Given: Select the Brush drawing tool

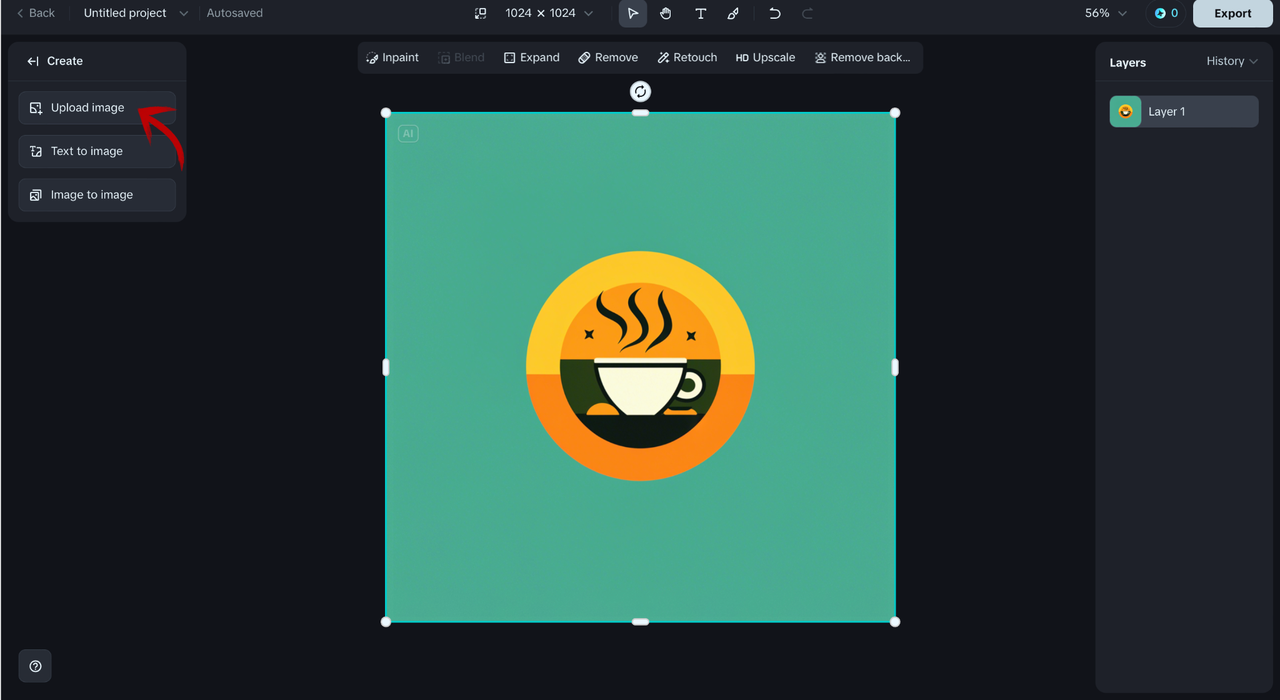Looking at the screenshot, I should coord(733,13).
